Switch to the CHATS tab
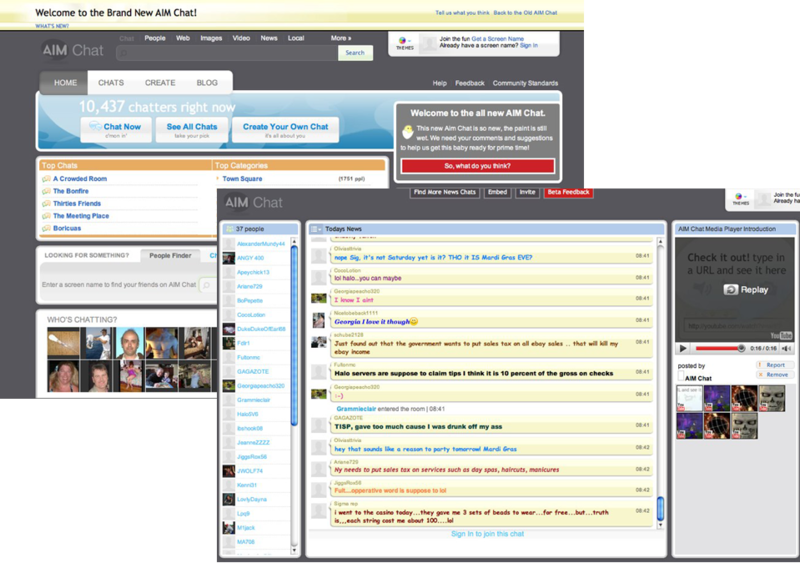 point(111,83)
